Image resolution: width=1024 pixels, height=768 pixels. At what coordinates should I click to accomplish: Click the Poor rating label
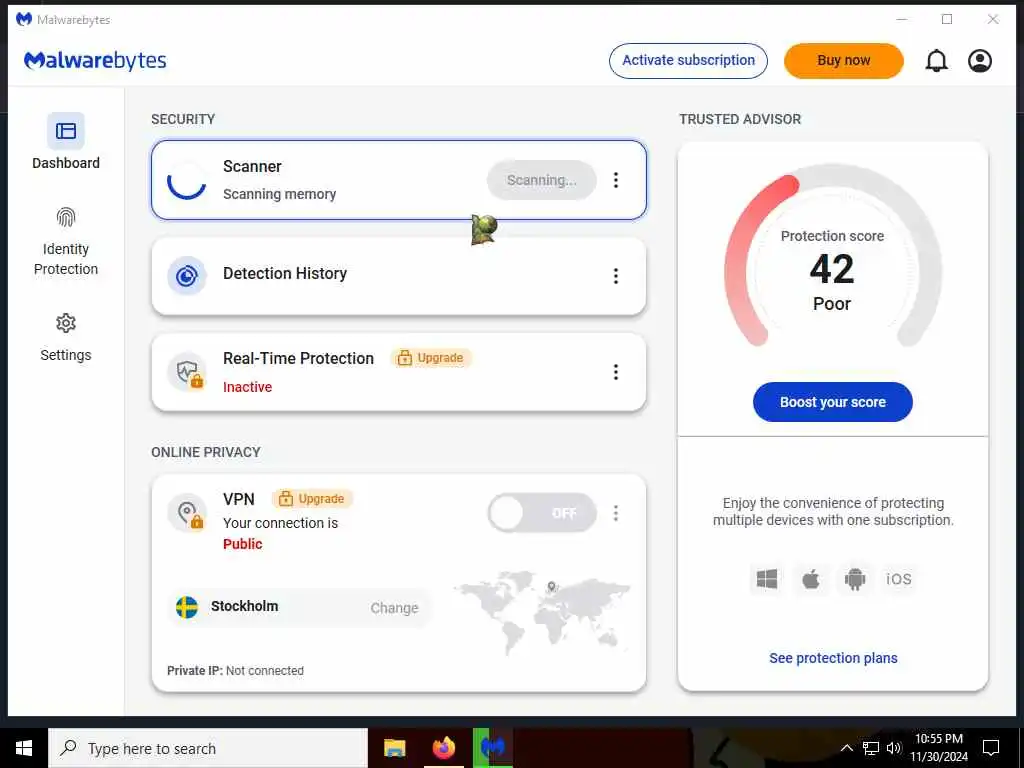(832, 304)
